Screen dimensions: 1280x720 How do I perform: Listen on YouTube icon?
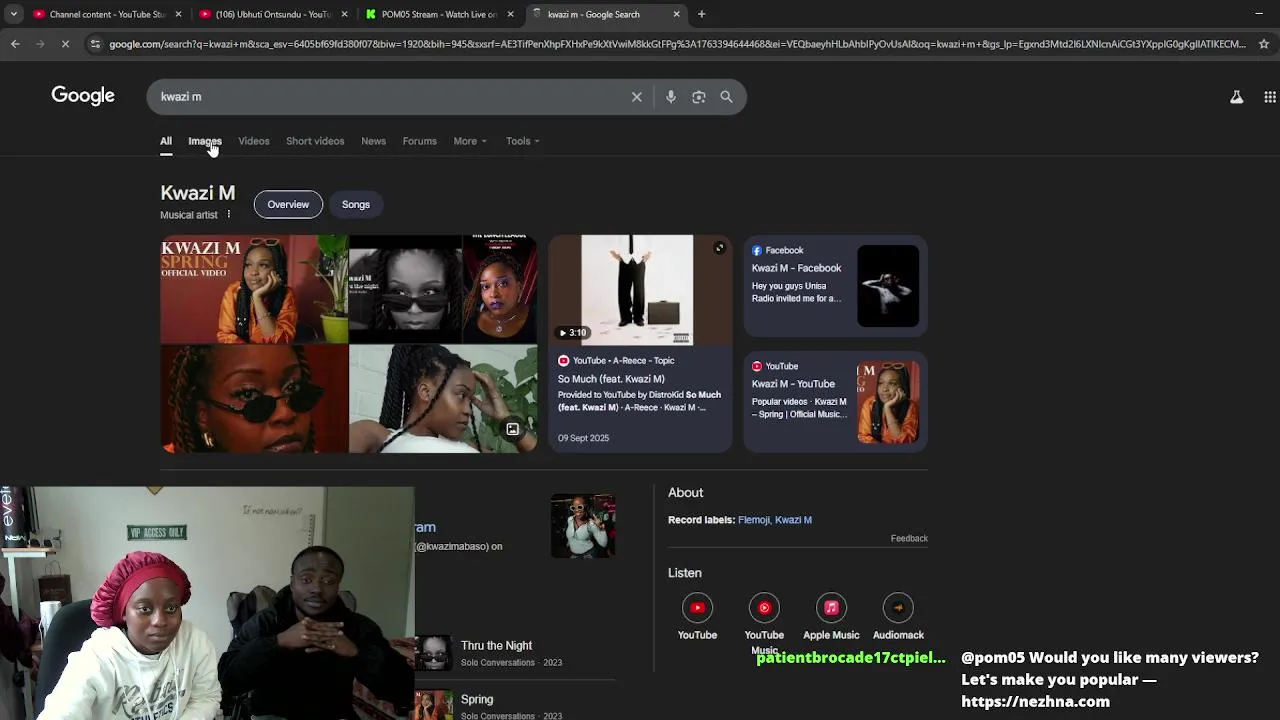pos(697,608)
